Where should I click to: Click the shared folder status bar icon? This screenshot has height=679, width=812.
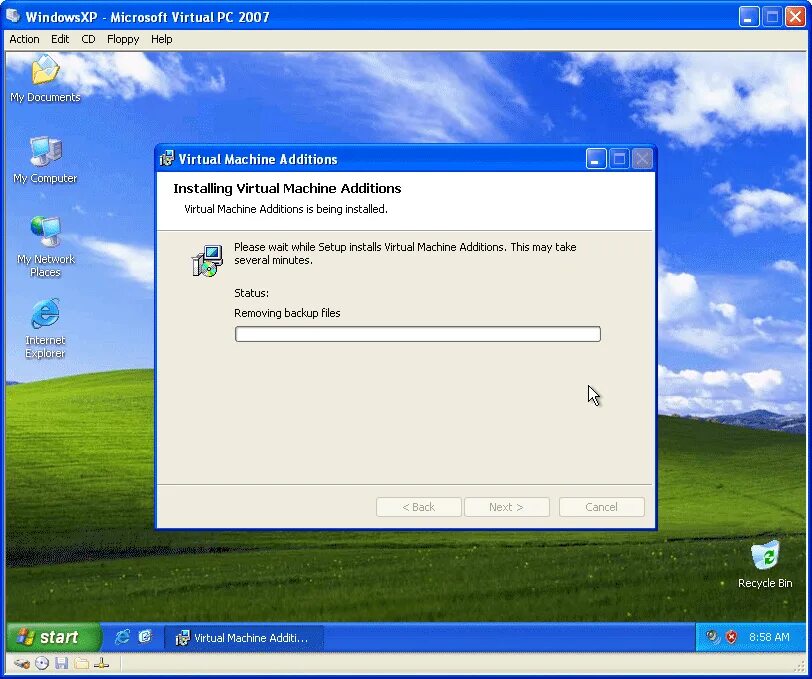click(x=81, y=663)
